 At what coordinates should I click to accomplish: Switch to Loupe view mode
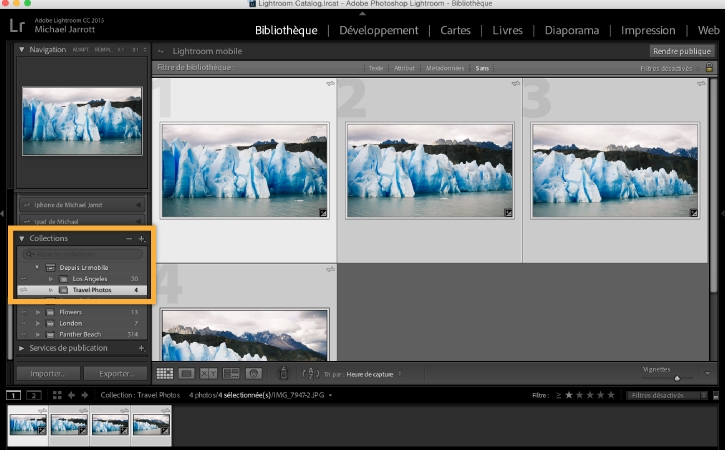pos(186,373)
